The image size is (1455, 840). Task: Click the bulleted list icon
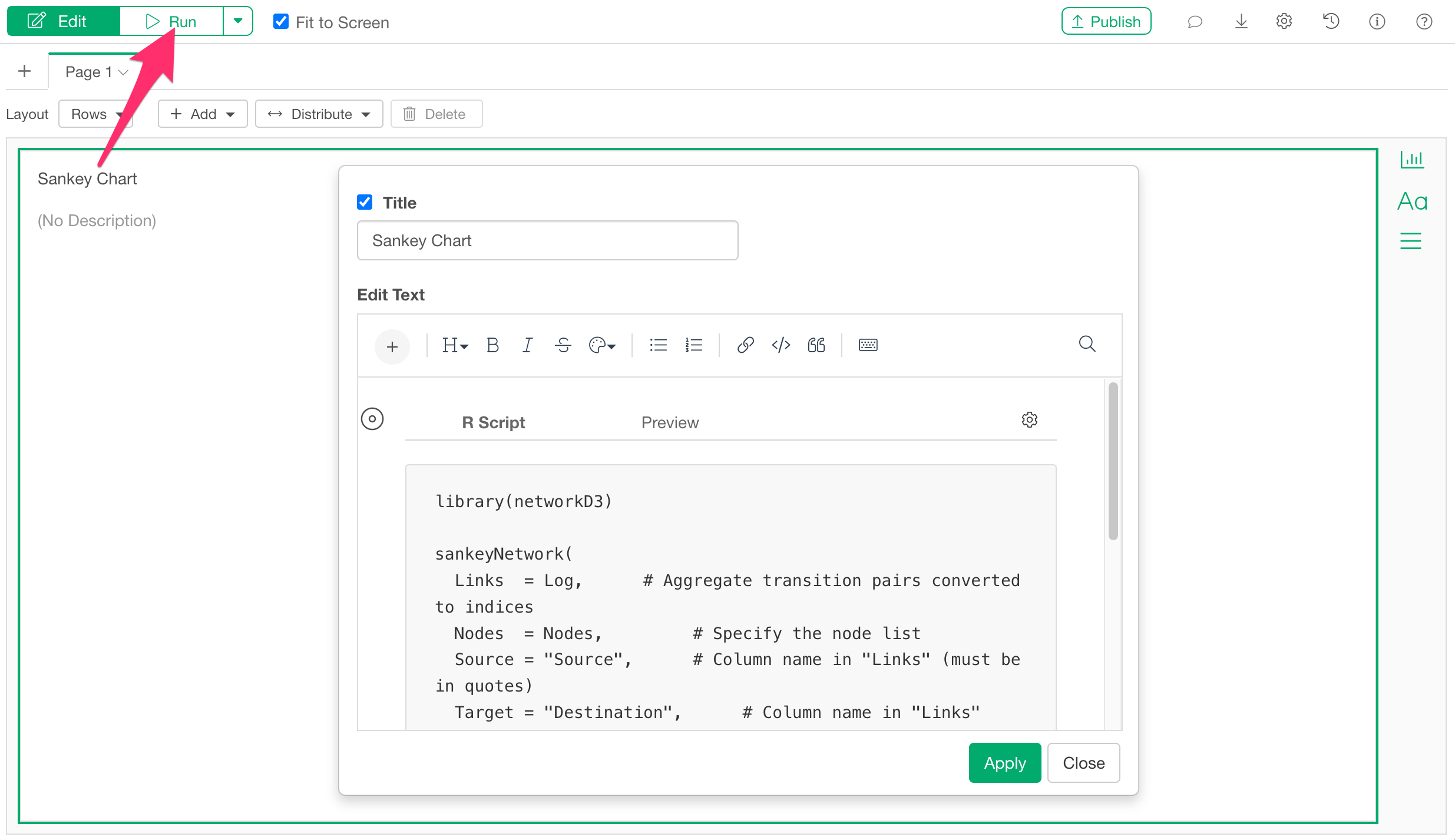[x=658, y=345]
